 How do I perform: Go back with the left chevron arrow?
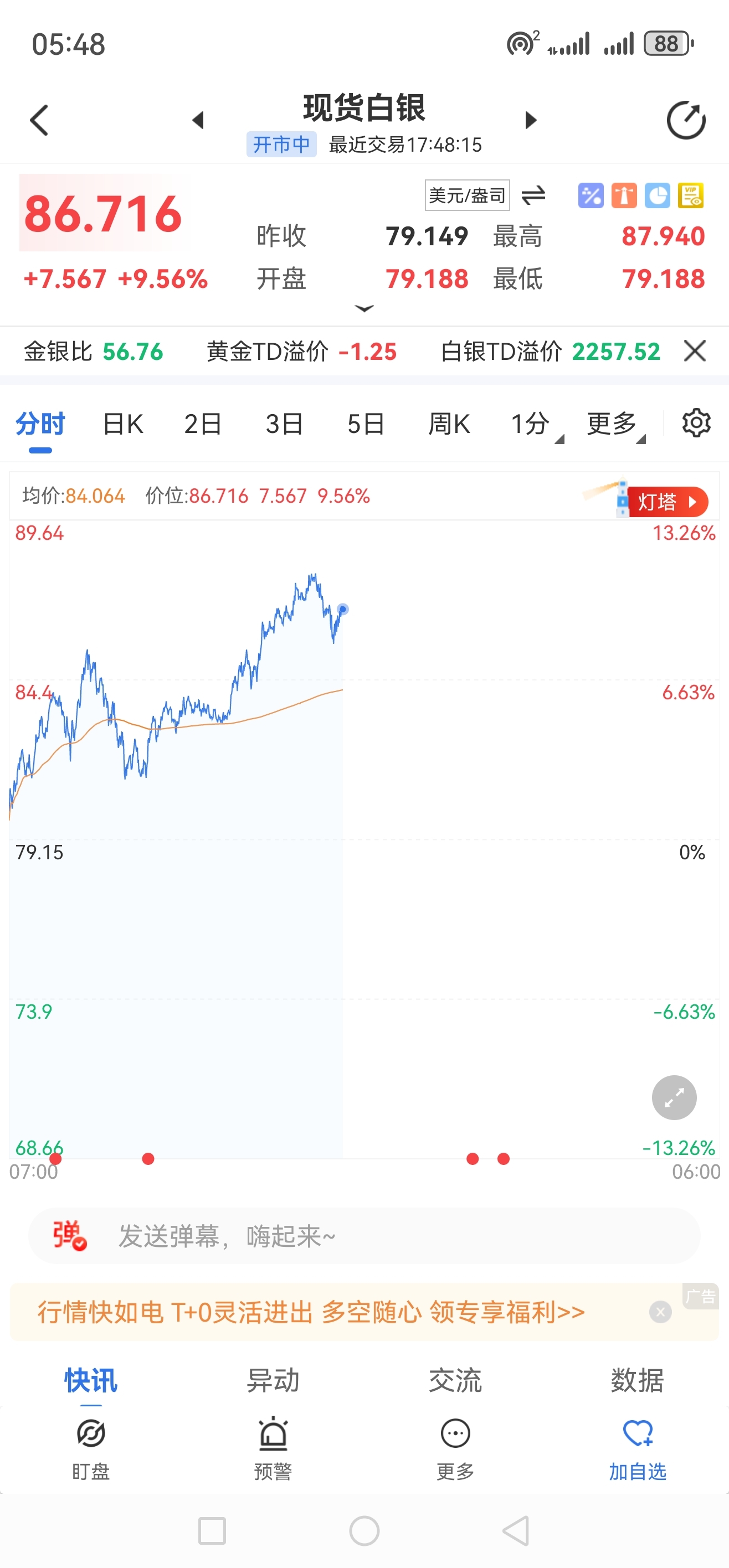[39, 121]
